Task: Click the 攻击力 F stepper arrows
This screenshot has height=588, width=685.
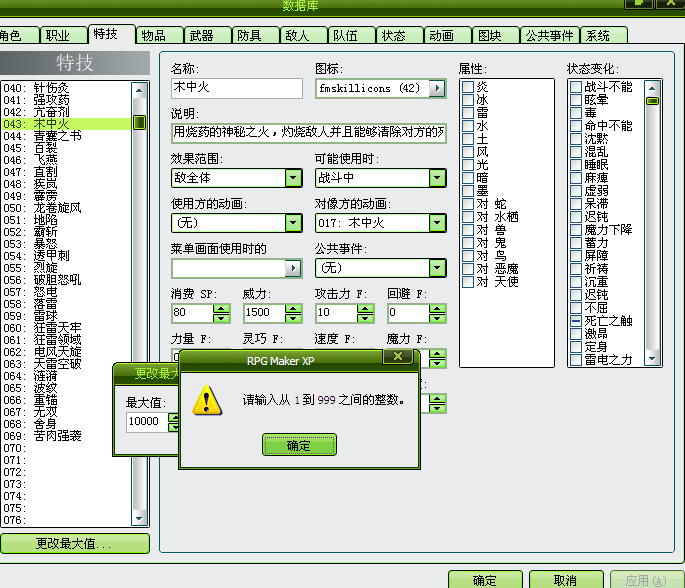Action: [x=365, y=313]
